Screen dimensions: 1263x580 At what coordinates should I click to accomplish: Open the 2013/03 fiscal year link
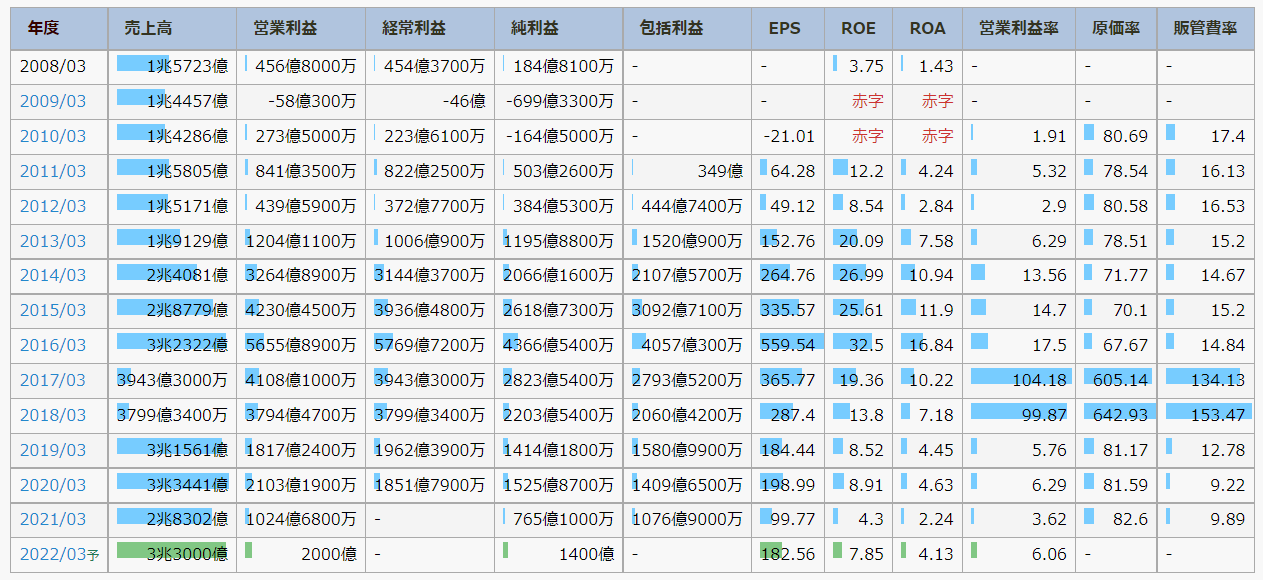point(53,241)
